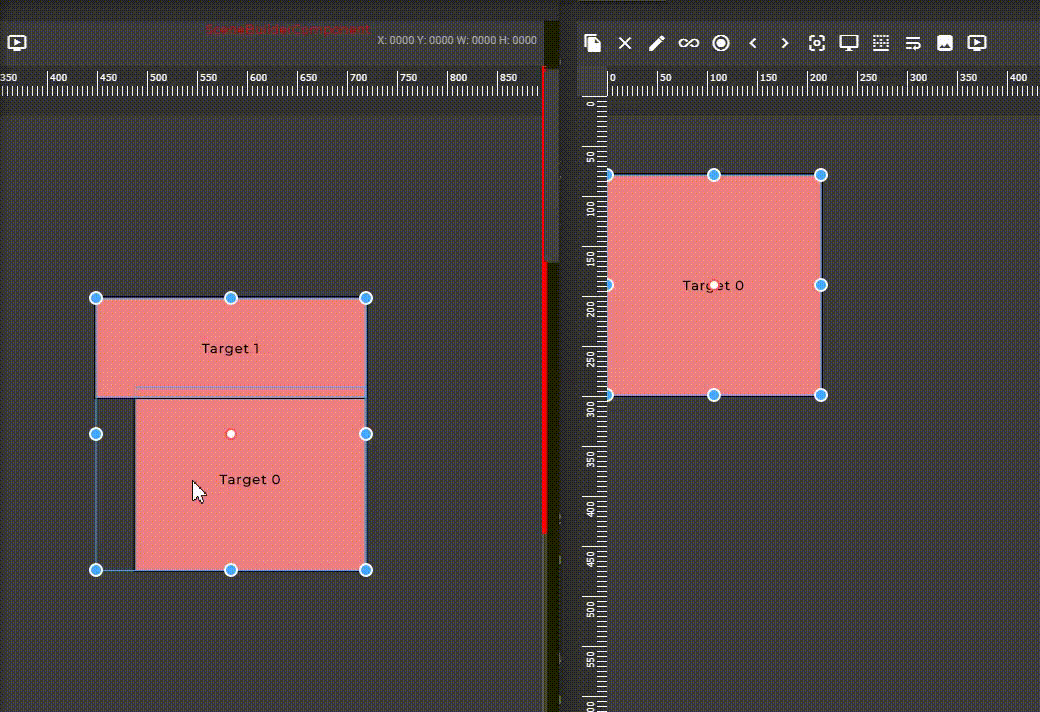Click top-right handle of left selection
Viewport: 1040px width, 712px height.
point(365,298)
